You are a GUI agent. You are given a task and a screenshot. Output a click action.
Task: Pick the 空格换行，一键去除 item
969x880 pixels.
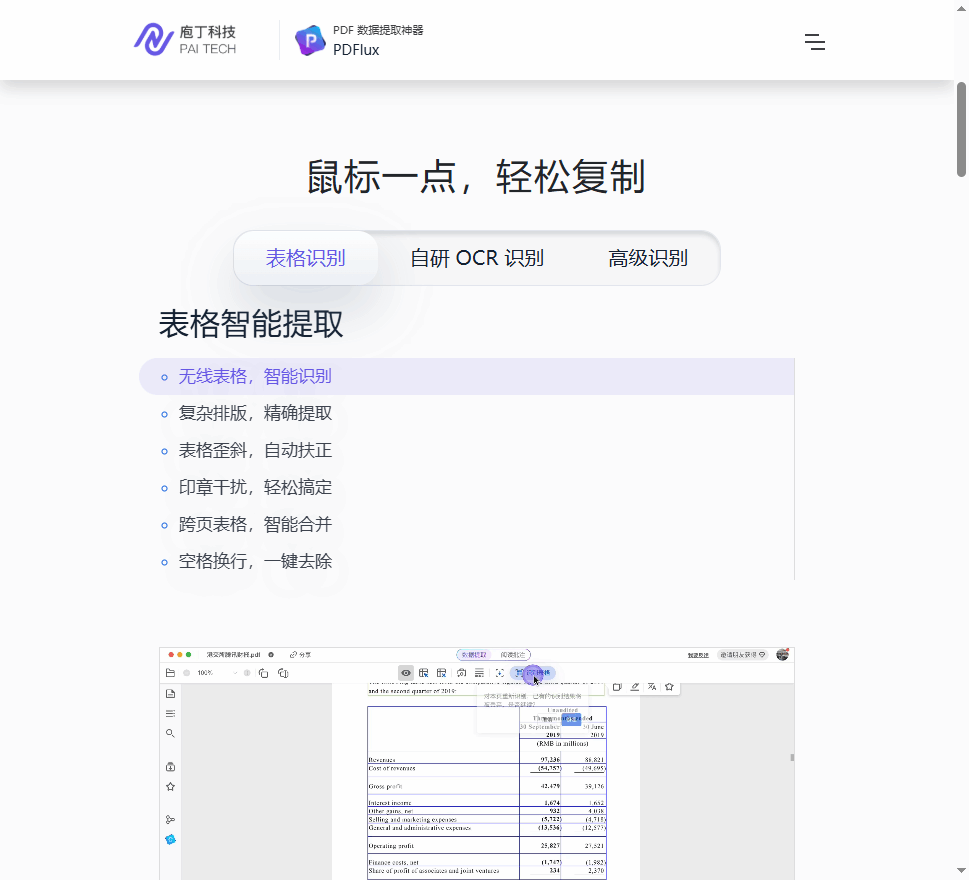click(255, 562)
